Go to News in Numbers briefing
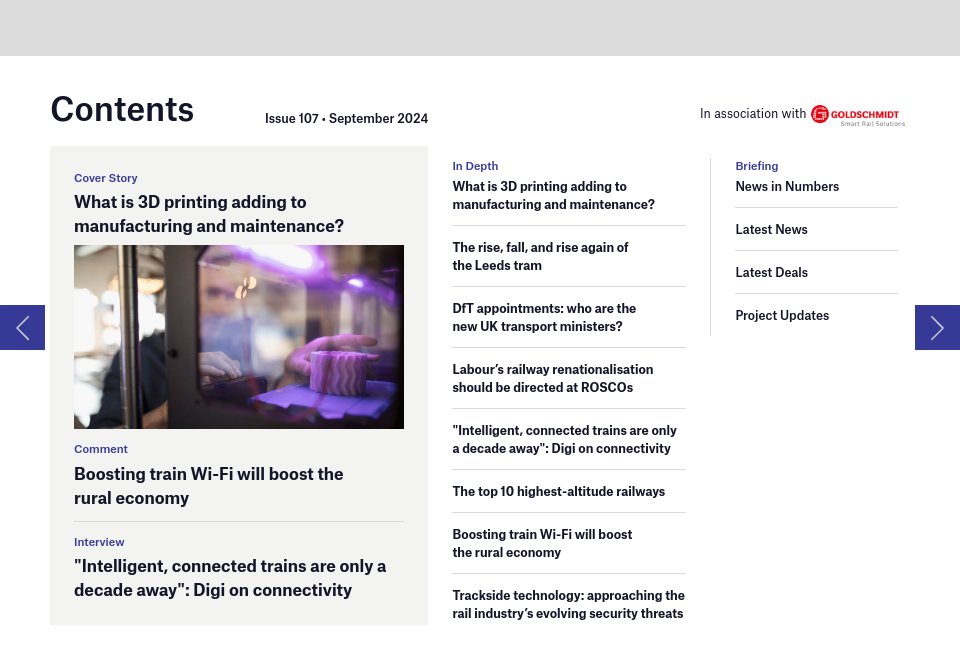Screen dimensions: 960x655 click(x=787, y=186)
